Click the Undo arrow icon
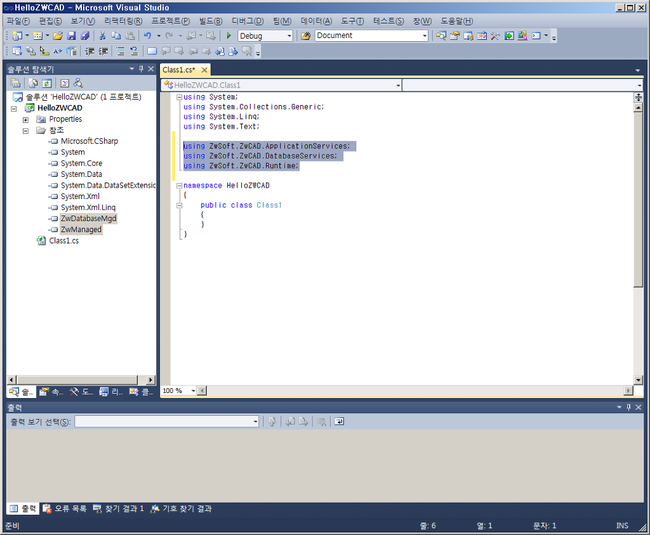 pos(148,36)
